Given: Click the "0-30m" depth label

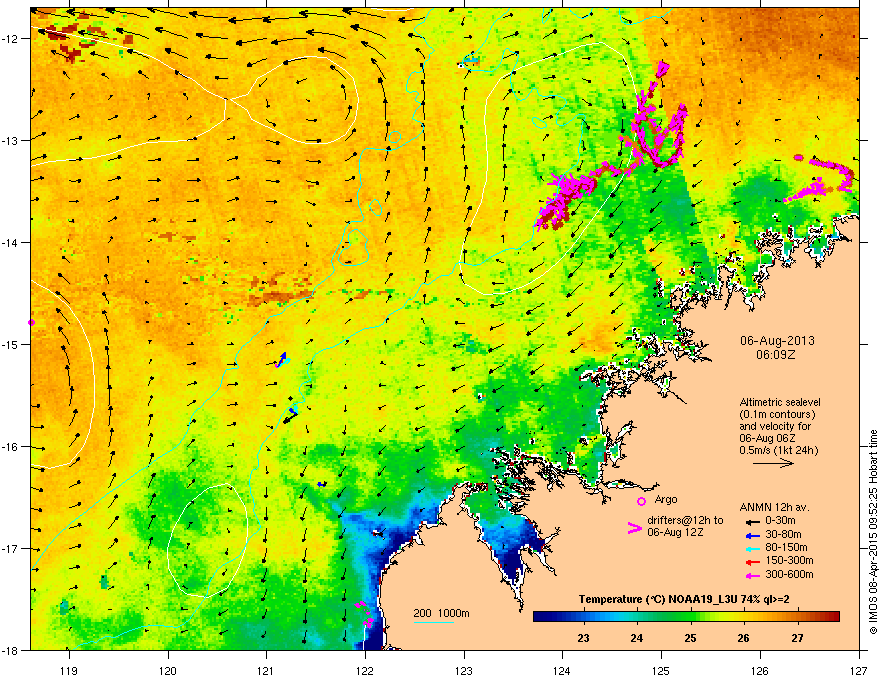Looking at the screenshot, I should point(780,521).
